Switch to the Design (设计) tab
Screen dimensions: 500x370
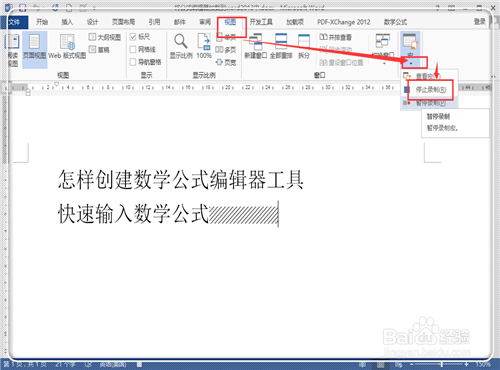click(x=92, y=22)
